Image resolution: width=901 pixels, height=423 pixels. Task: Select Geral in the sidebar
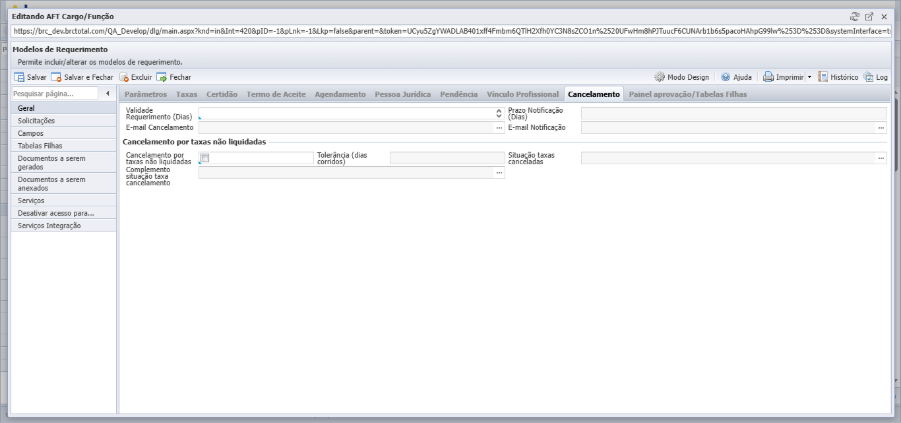[63, 108]
